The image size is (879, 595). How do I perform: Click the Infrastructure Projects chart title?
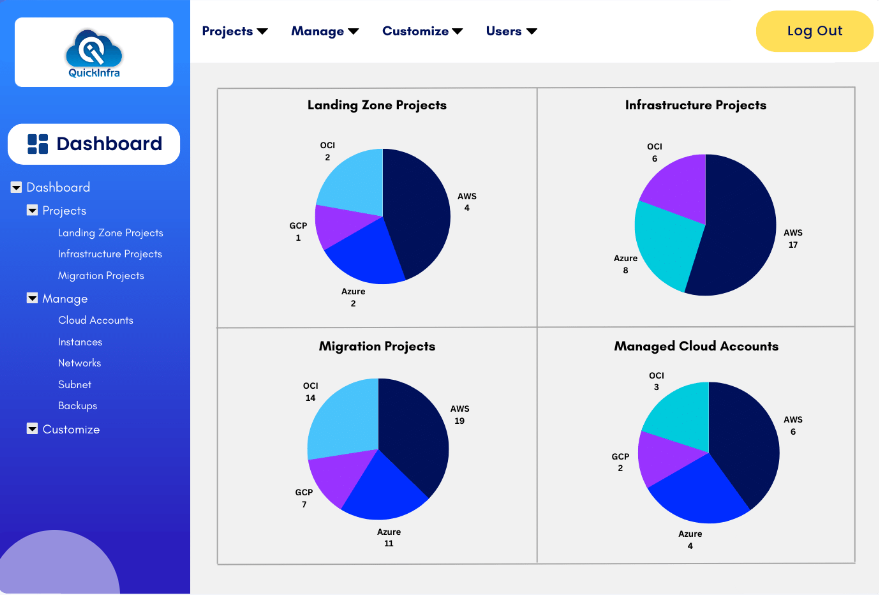tap(696, 105)
